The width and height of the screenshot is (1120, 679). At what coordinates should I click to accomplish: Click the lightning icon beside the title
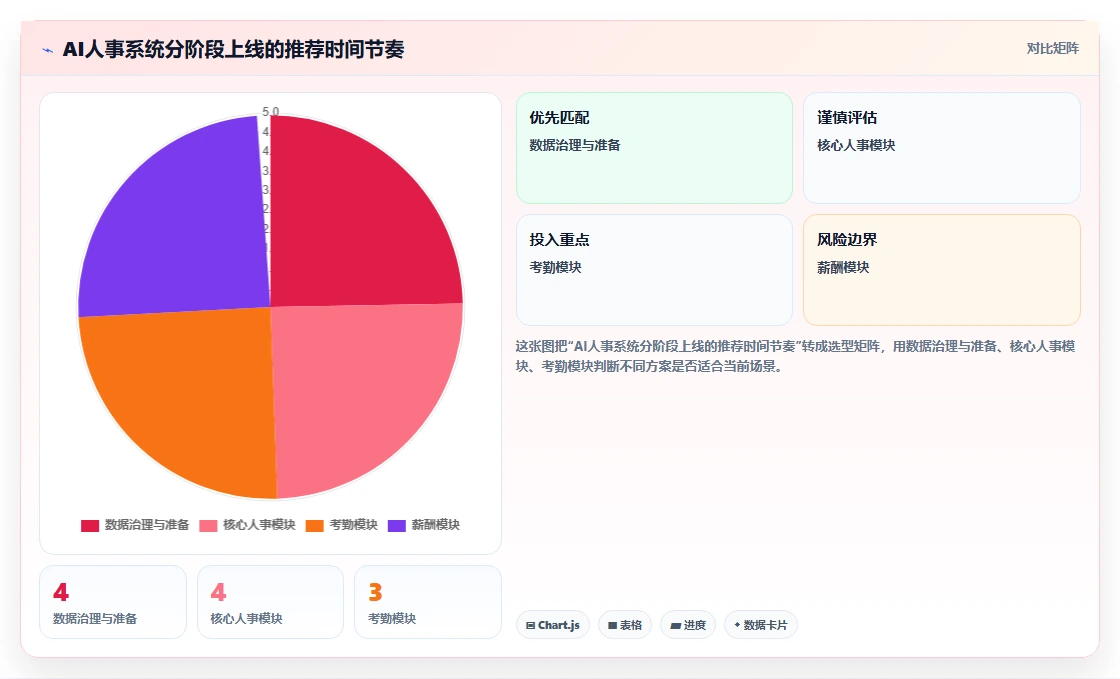(48, 50)
